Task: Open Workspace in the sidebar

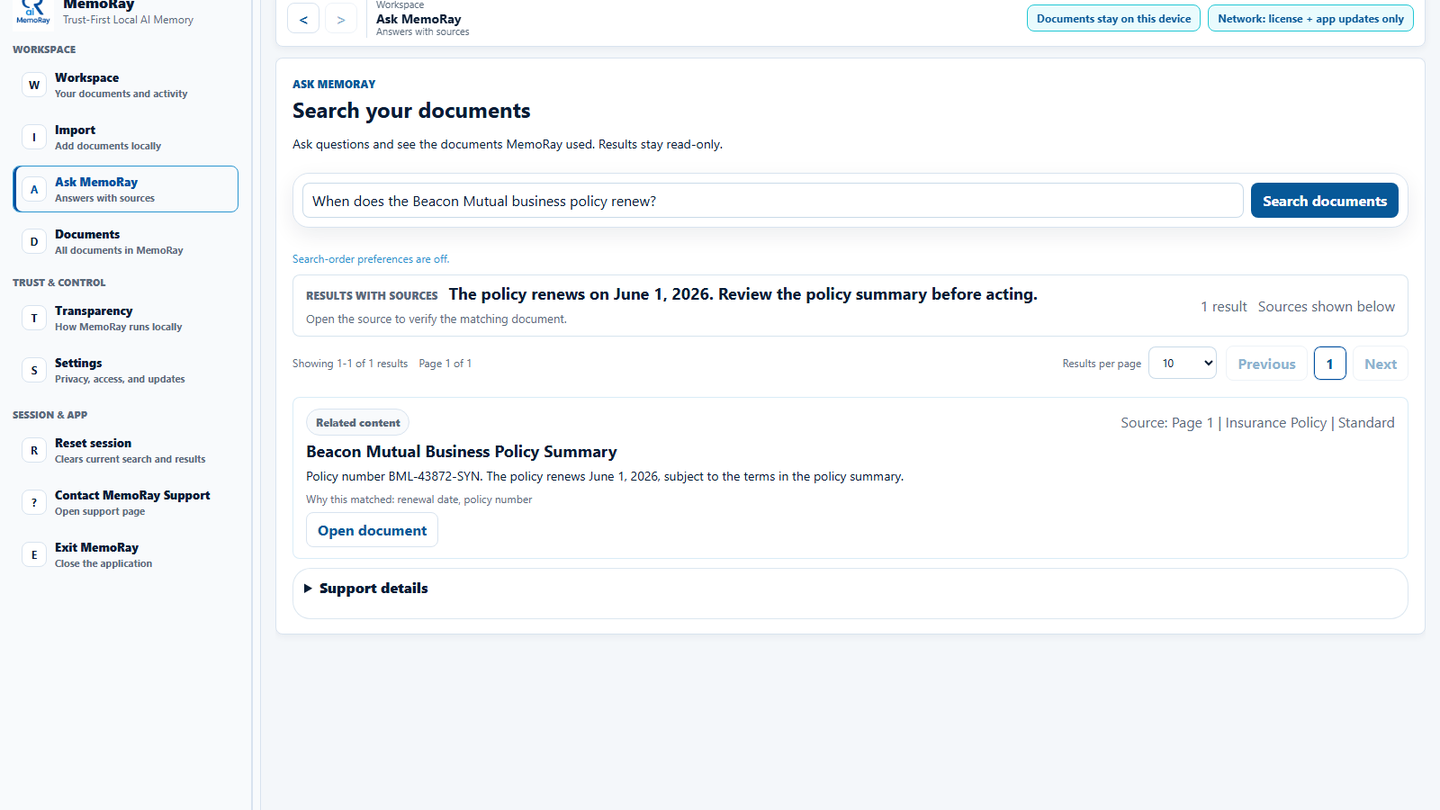Action: point(126,85)
